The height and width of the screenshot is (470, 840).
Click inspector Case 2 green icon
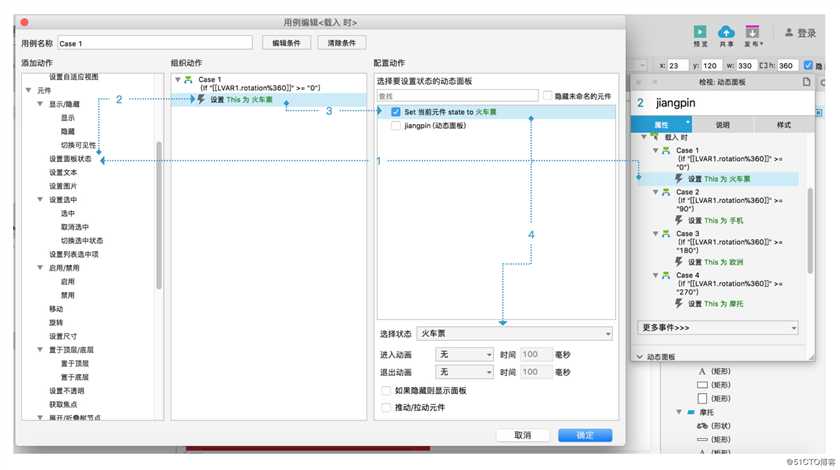coord(666,192)
